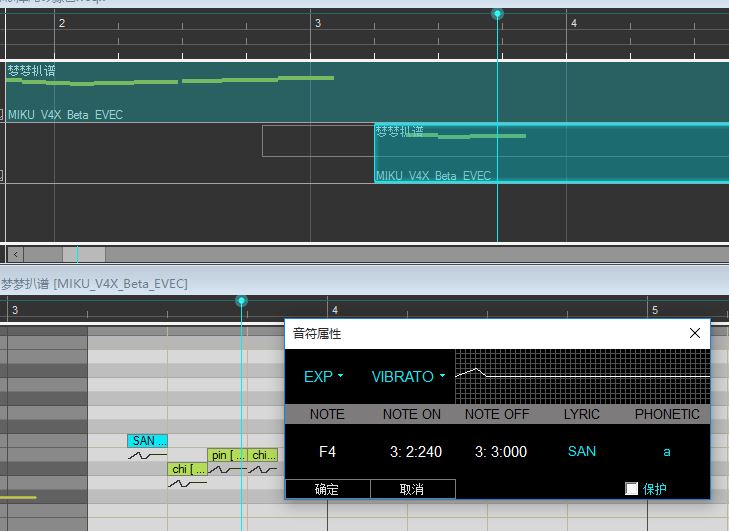Edit the PHONETIC value a
The height and width of the screenshot is (531, 729).
[667, 451]
